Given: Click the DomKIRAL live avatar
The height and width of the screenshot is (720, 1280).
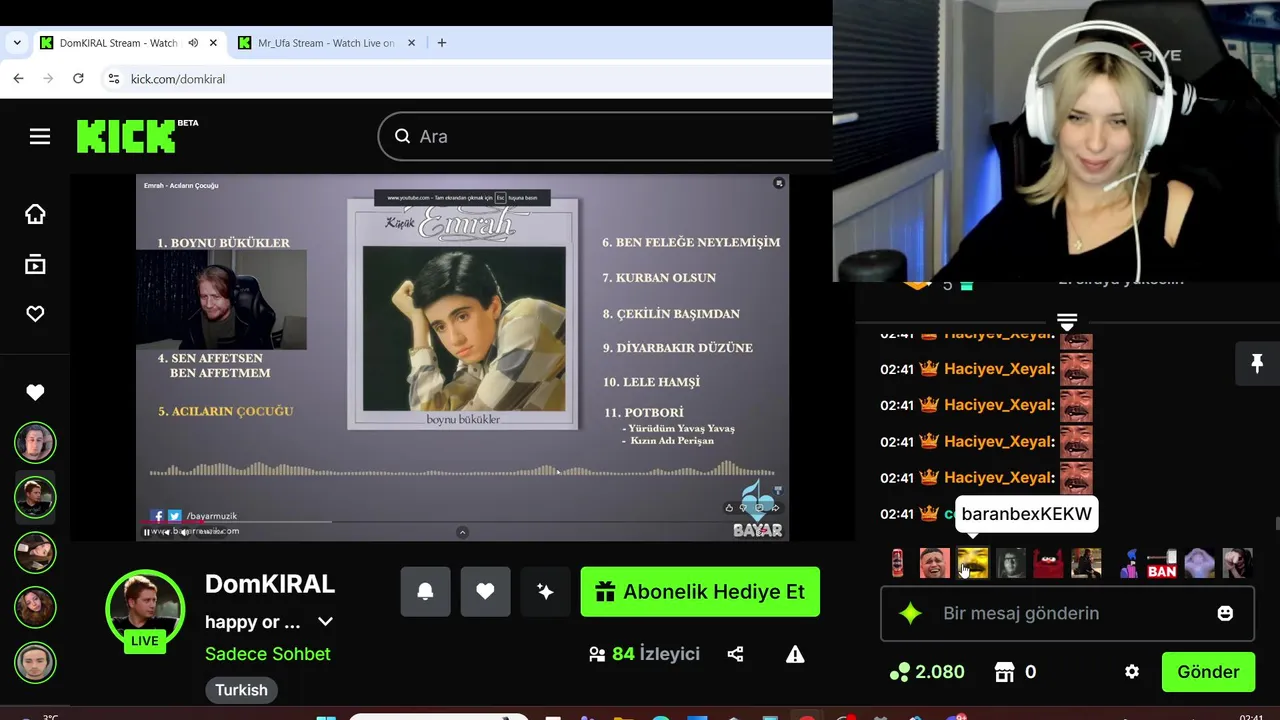Looking at the screenshot, I should pyautogui.click(x=145, y=610).
